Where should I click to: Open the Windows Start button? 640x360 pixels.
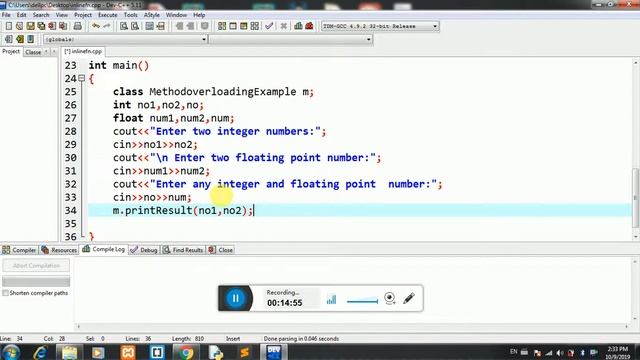tap(11, 352)
